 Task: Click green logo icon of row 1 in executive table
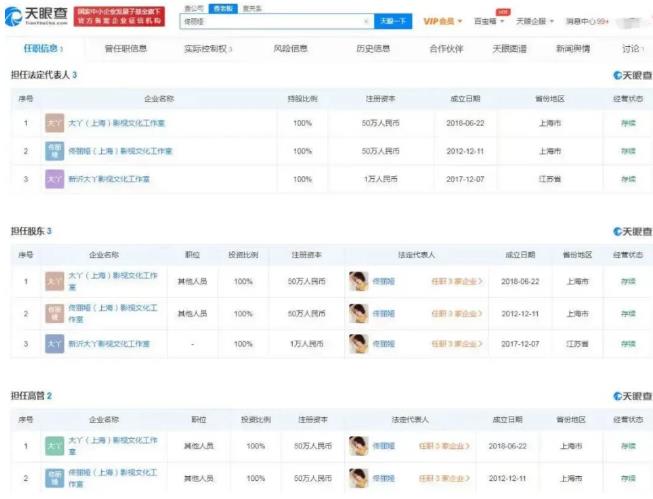55,446
